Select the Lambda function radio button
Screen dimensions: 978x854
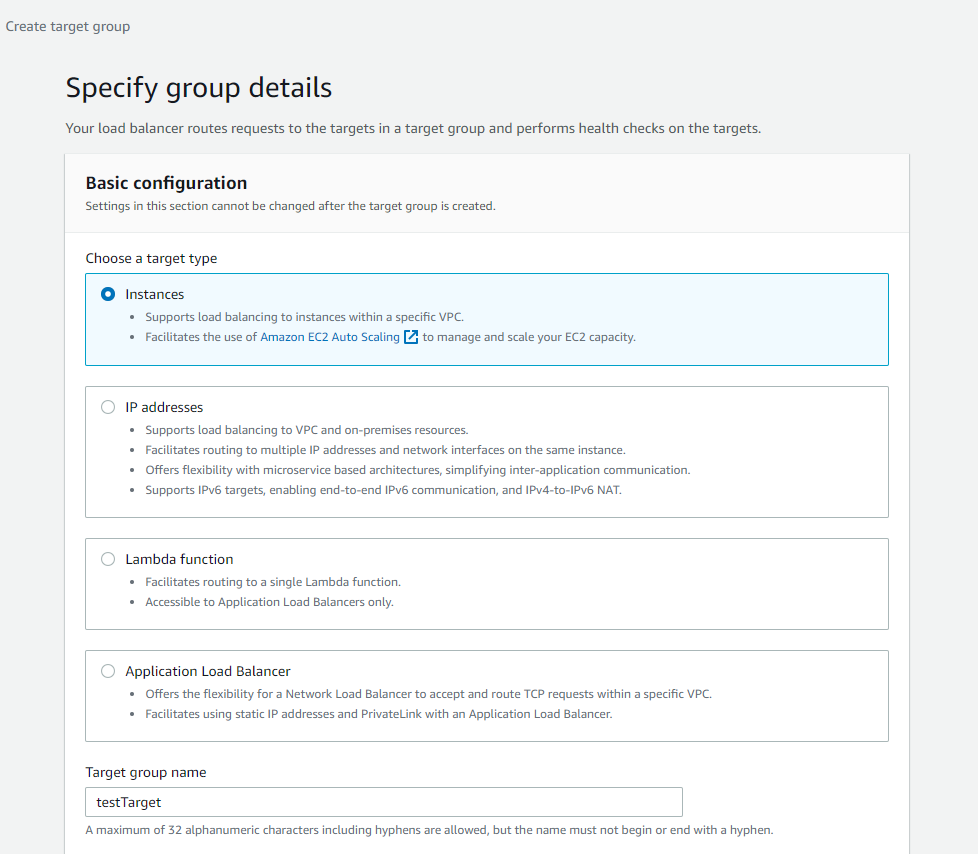click(x=108, y=559)
